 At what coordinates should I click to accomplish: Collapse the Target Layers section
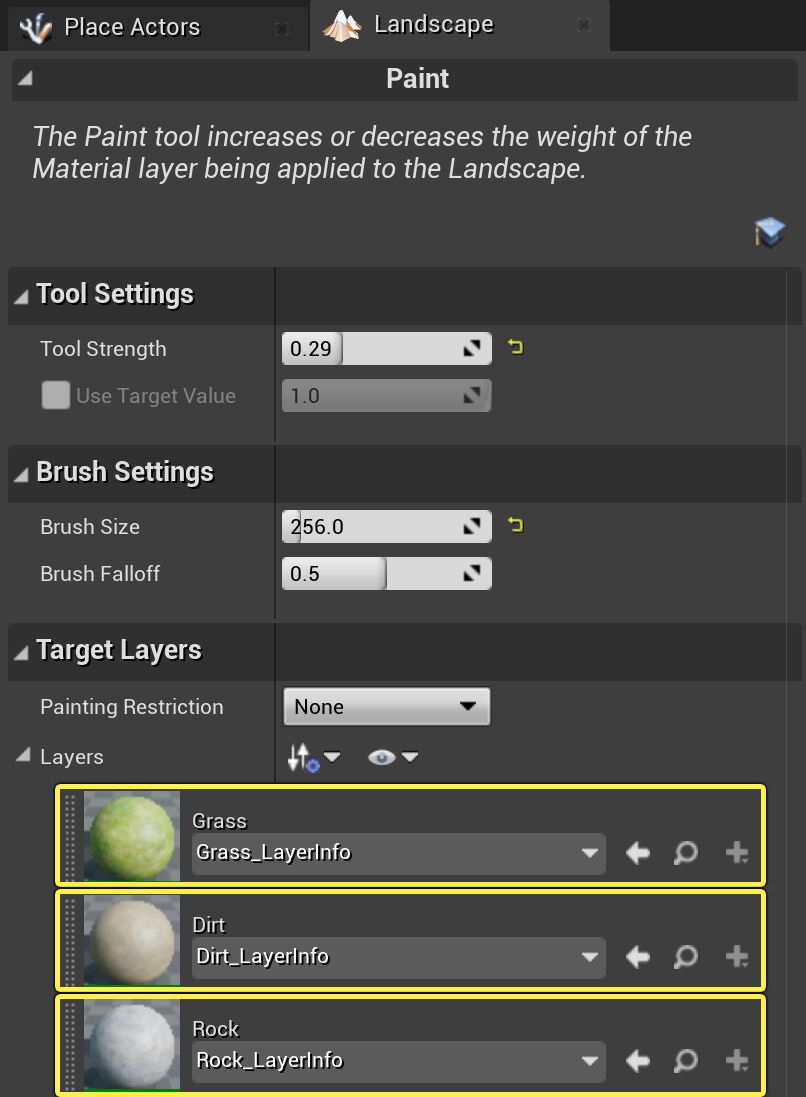(20, 651)
